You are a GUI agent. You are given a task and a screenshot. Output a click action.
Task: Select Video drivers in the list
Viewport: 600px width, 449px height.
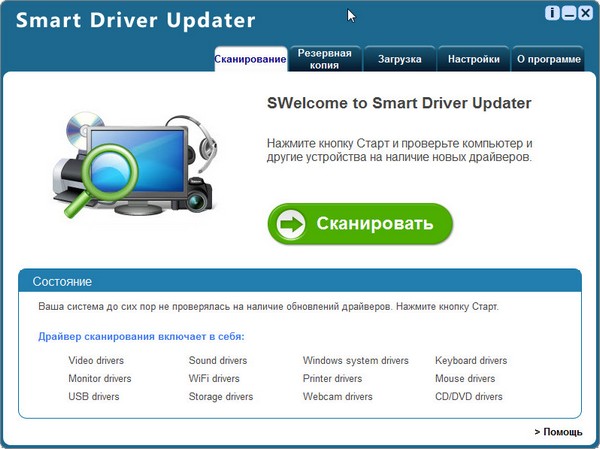[x=96, y=360]
